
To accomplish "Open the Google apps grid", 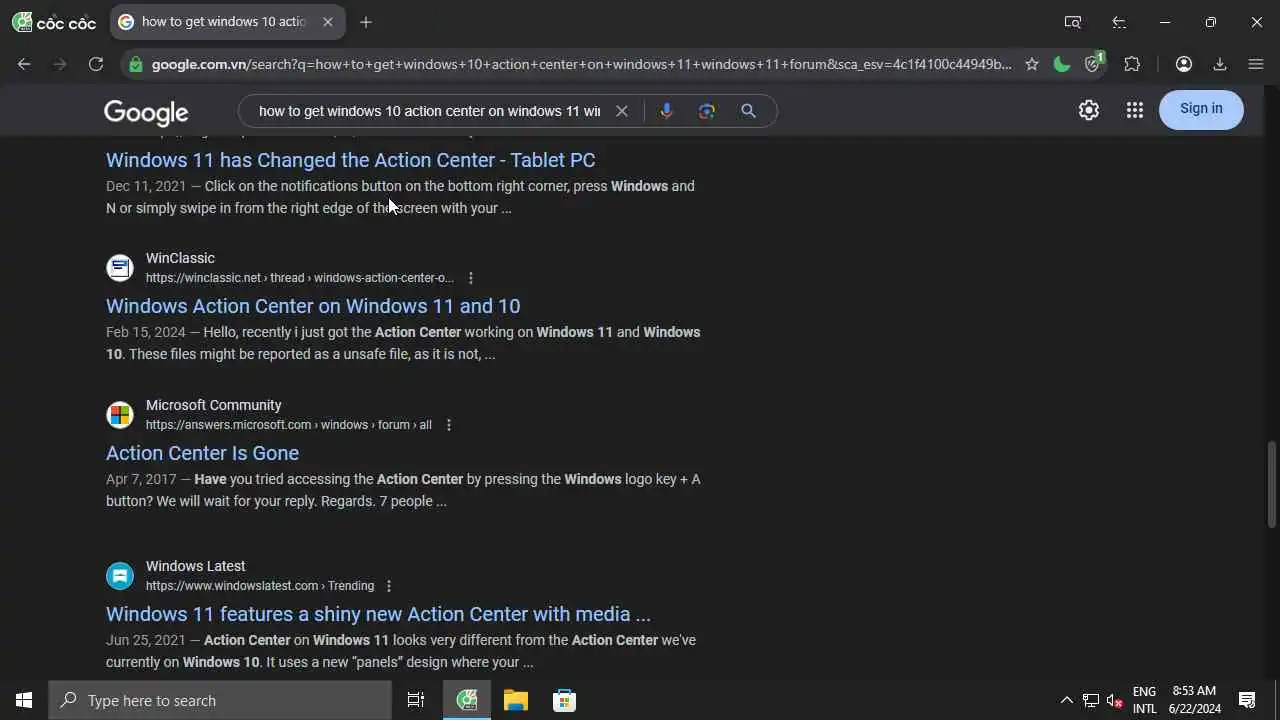I will pyautogui.click(x=1134, y=110).
